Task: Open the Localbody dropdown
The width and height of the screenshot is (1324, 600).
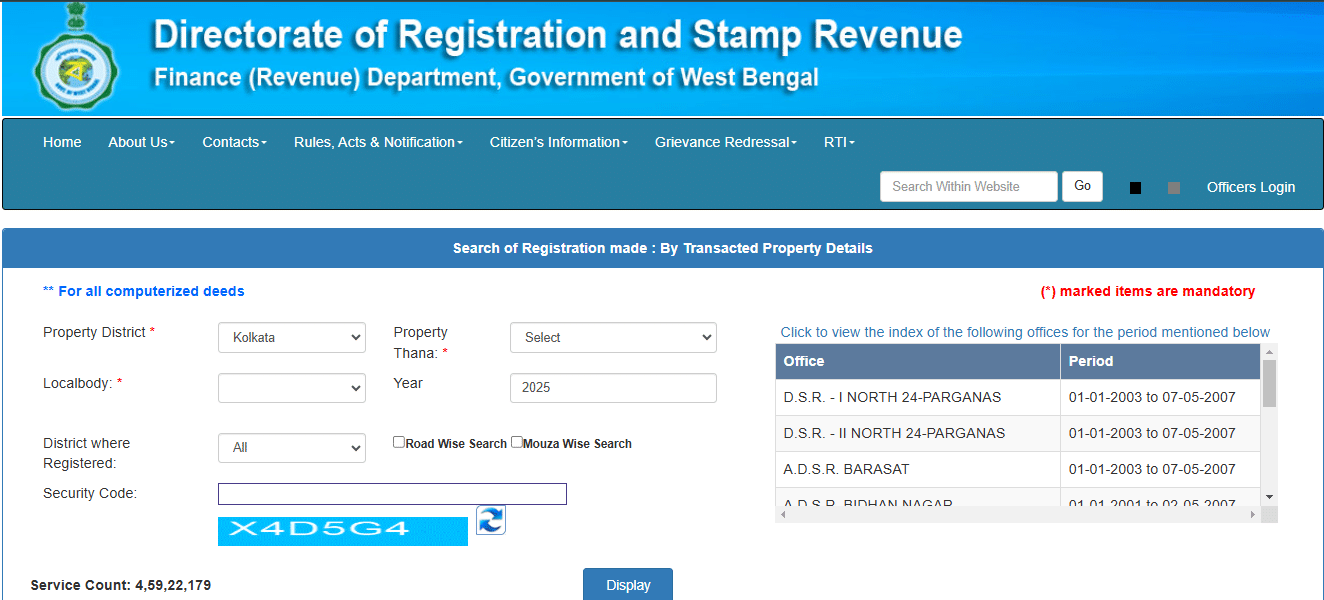Action: click(x=291, y=388)
